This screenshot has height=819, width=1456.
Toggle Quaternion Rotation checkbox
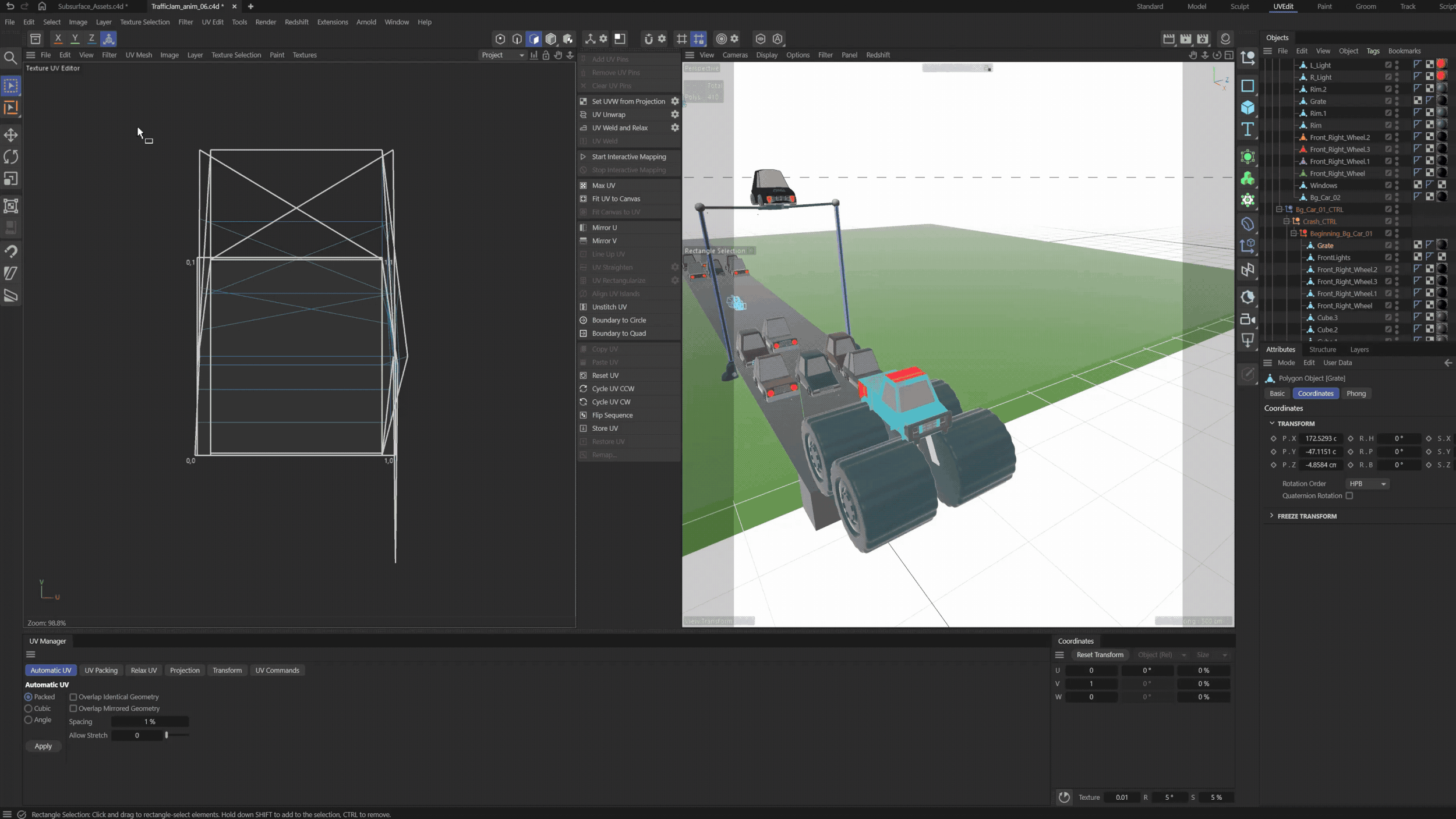point(1349,496)
